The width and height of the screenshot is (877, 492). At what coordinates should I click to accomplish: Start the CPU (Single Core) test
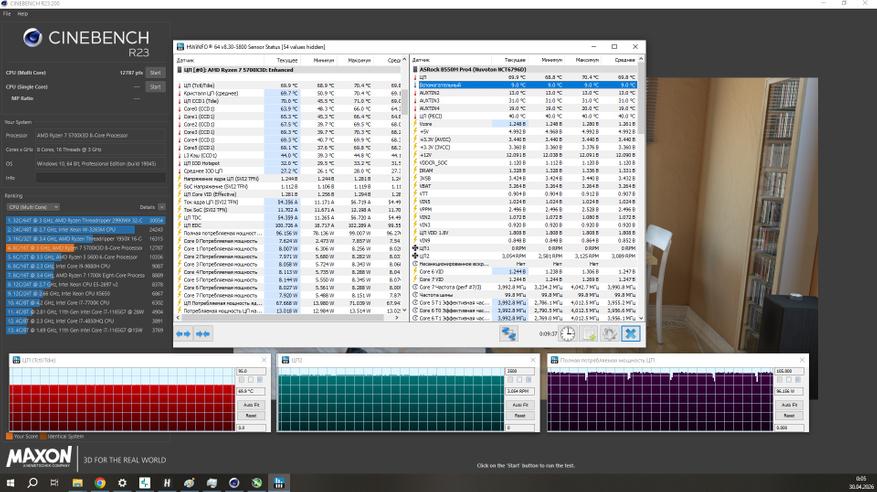coord(155,87)
